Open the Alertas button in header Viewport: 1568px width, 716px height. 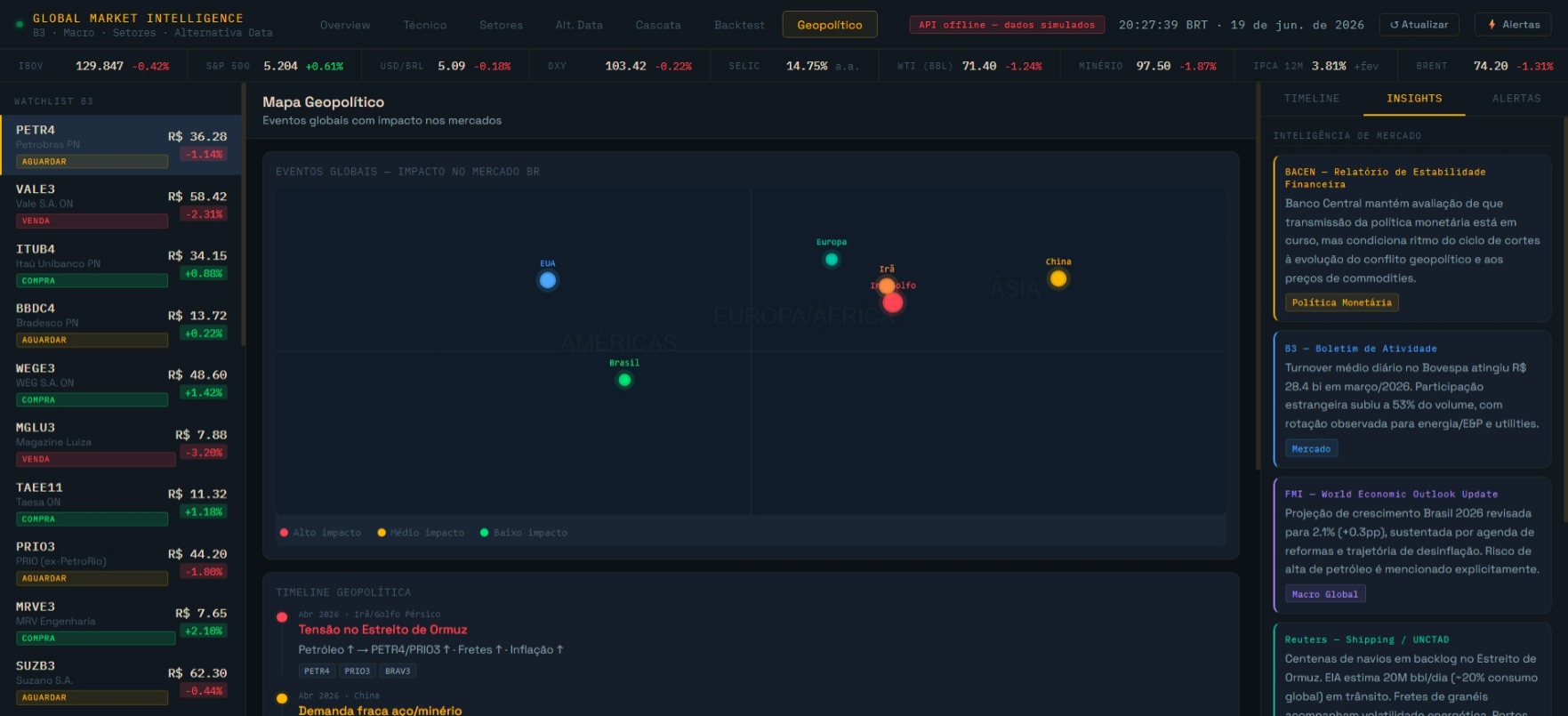click(x=1513, y=25)
